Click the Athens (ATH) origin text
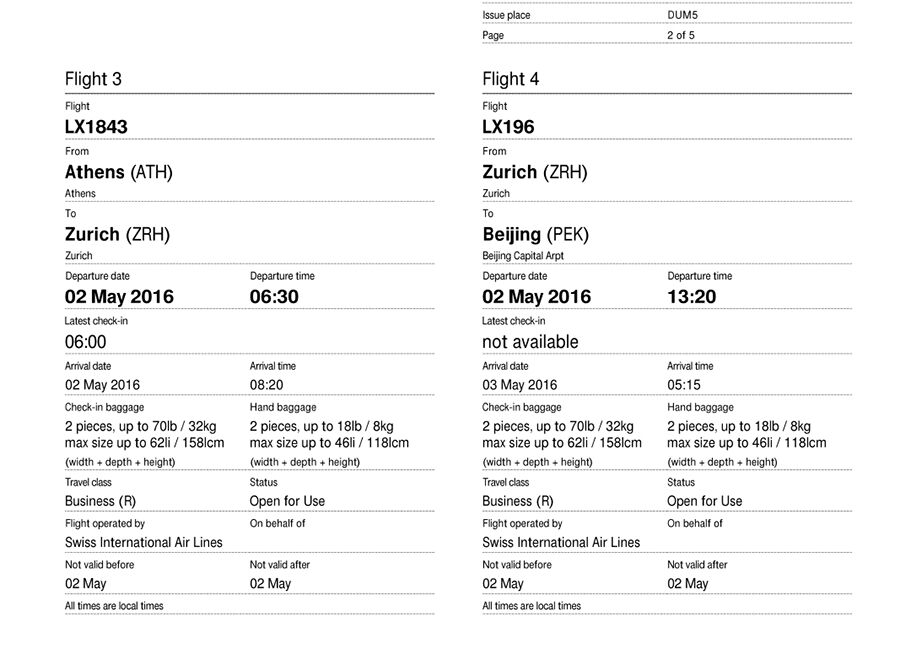Viewport: 910px width, 669px height. 118,172
